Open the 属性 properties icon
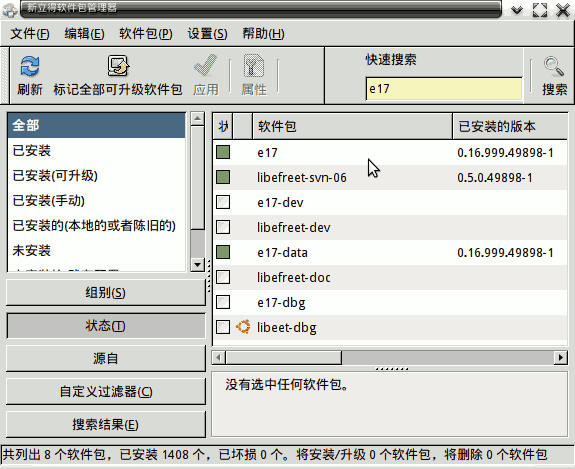This screenshot has width=575, height=469. pos(254,66)
